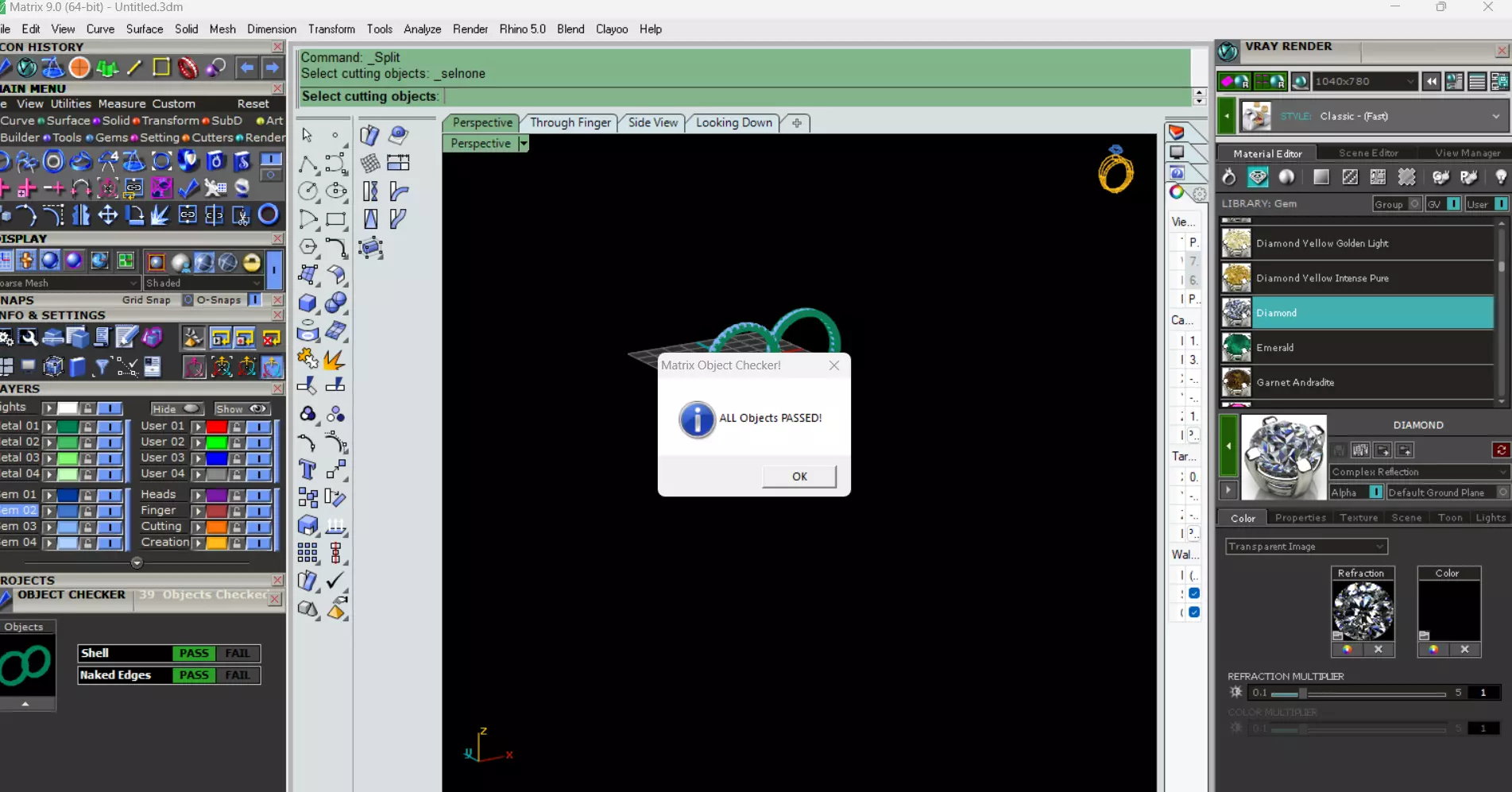Open the Transparent Image dropdown
This screenshot has height=792, width=1512.
click(x=1306, y=547)
